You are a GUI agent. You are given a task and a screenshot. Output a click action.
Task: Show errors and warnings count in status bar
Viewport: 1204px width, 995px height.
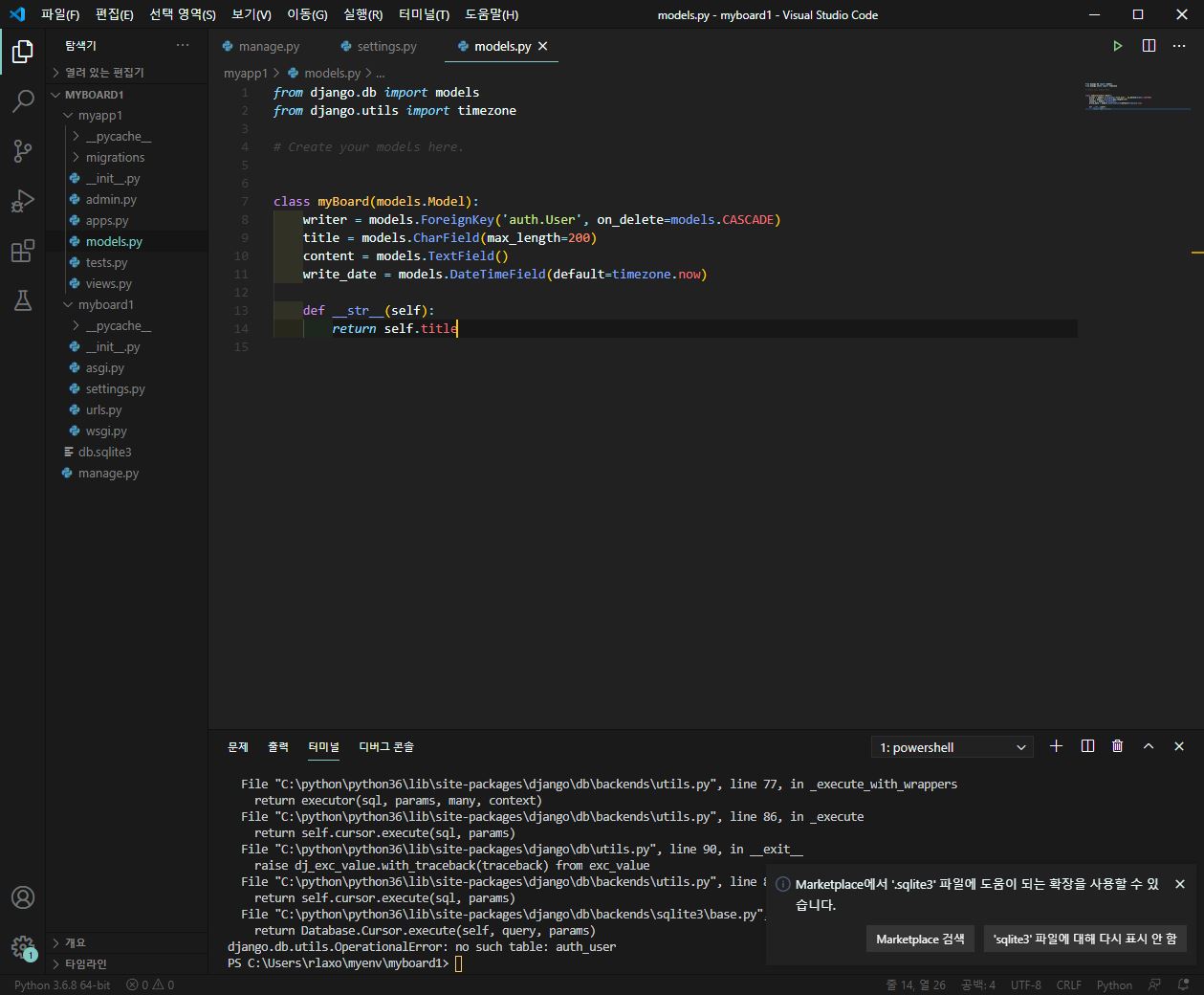150,984
